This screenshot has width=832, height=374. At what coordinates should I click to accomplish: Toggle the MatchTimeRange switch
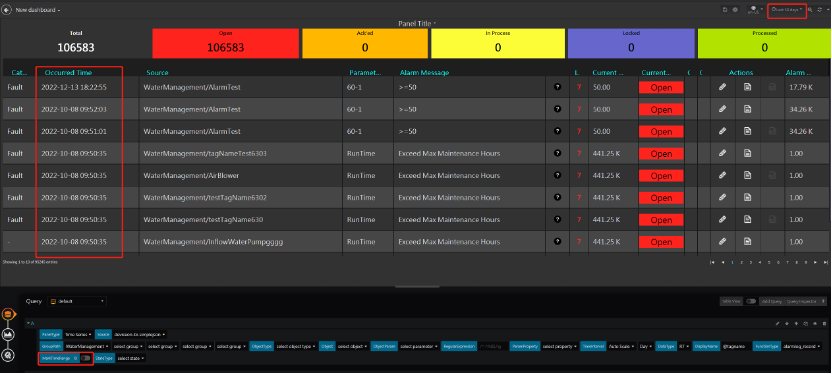(x=85, y=358)
